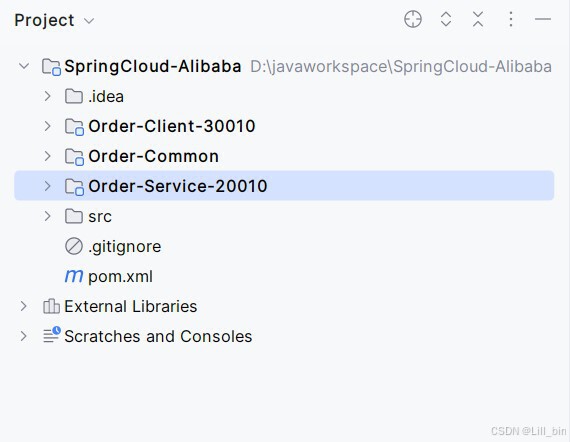Expand the External Libraries node

(24, 306)
